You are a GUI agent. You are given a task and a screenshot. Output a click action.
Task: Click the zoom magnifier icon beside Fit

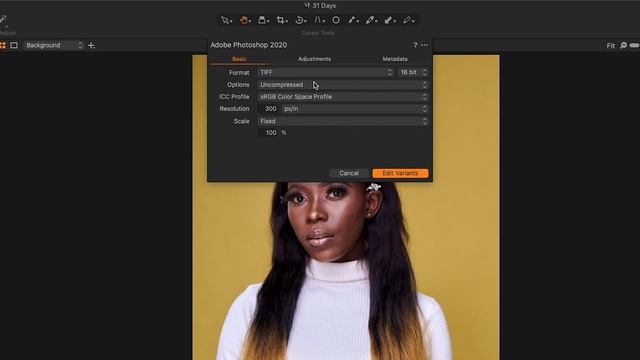(623, 45)
